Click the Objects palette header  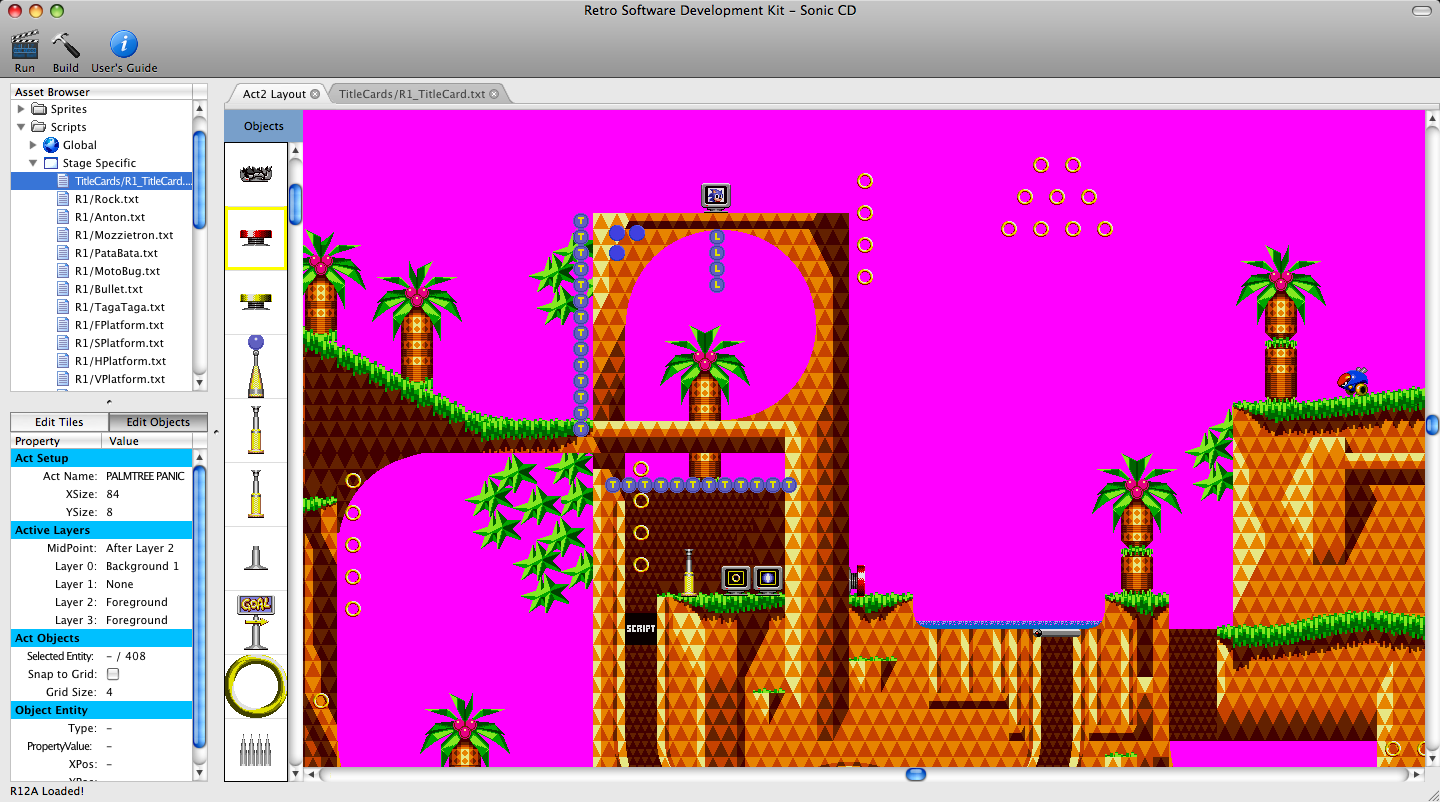click(x=264, y=126)
